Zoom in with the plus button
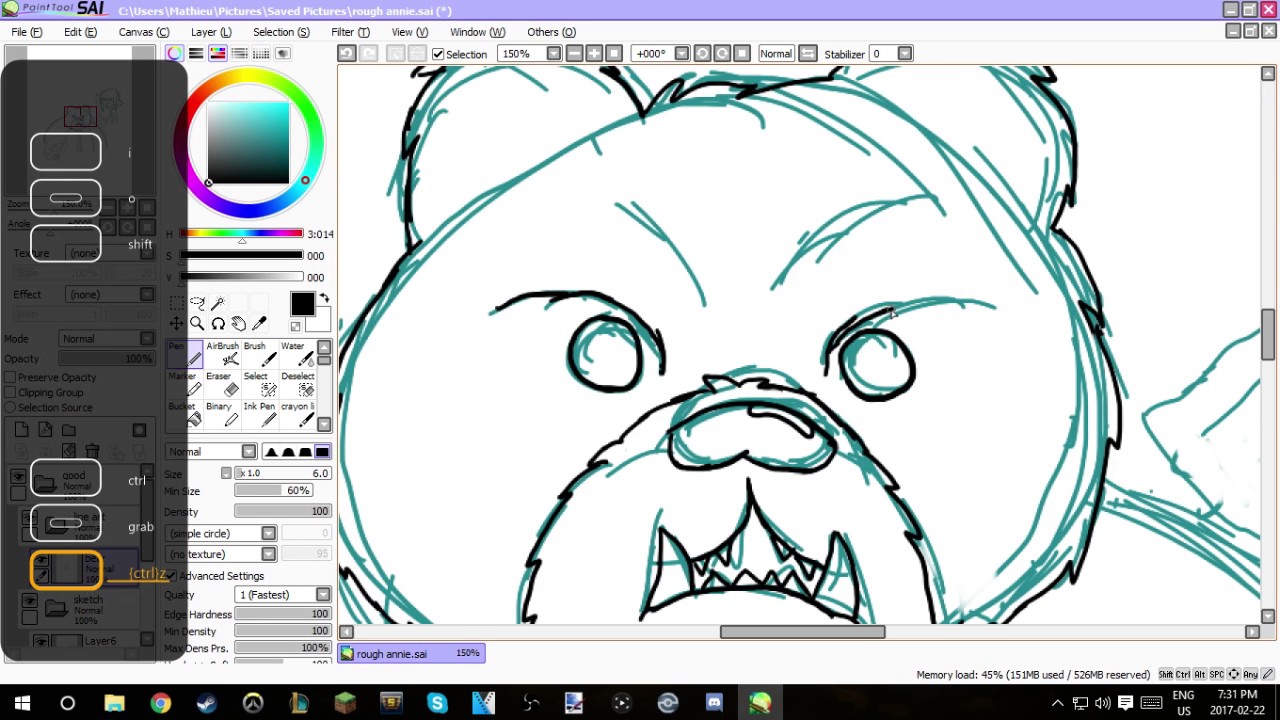The image size is (1280, 720). click(x=594, y=54)
